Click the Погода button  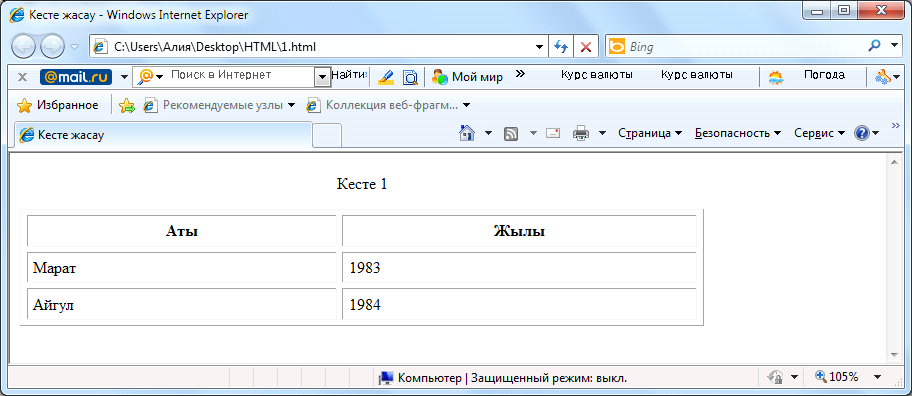coord(824,75)
